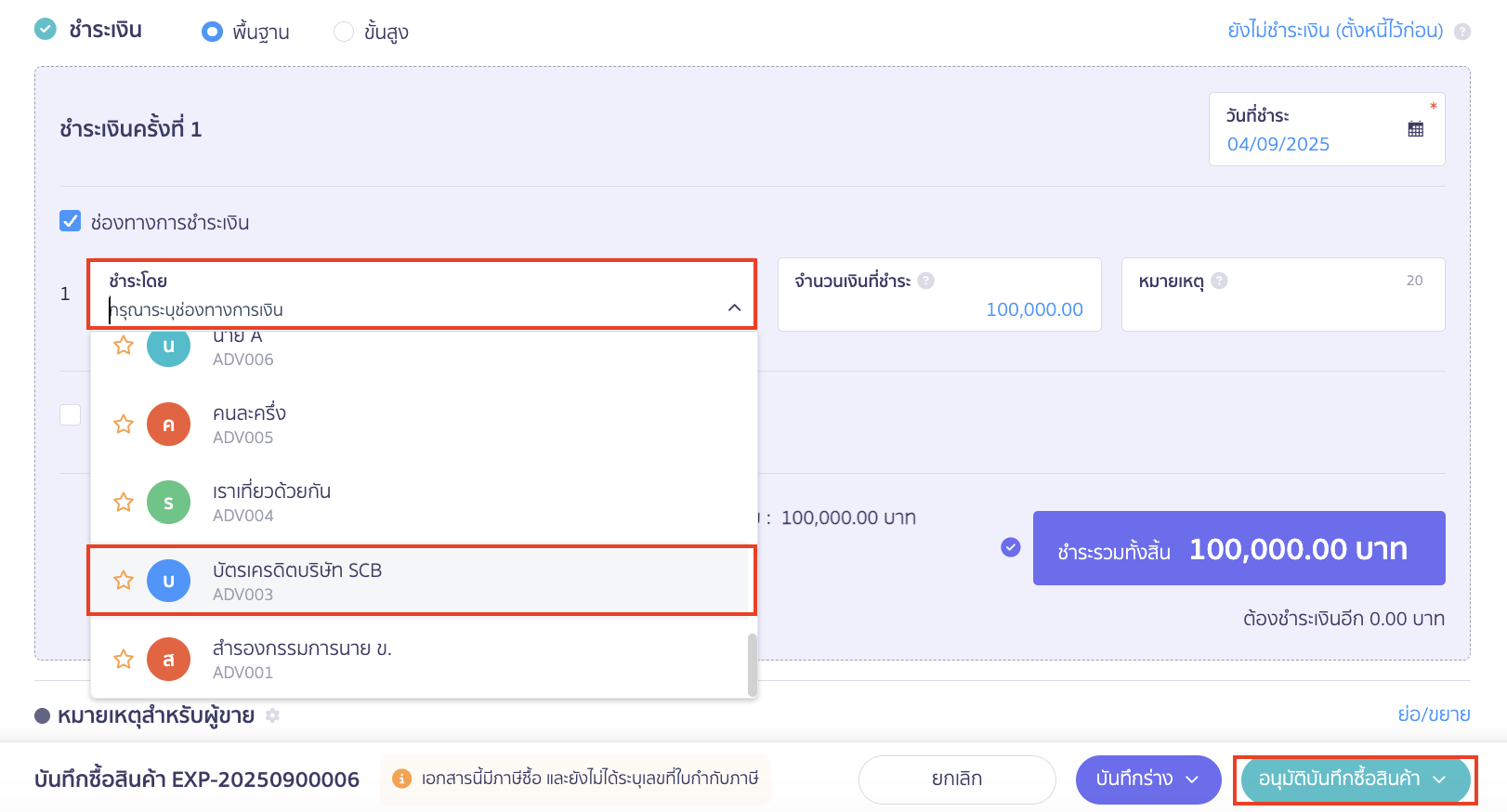Click the ย่อ/ขยาย link

click(1434, 714)
